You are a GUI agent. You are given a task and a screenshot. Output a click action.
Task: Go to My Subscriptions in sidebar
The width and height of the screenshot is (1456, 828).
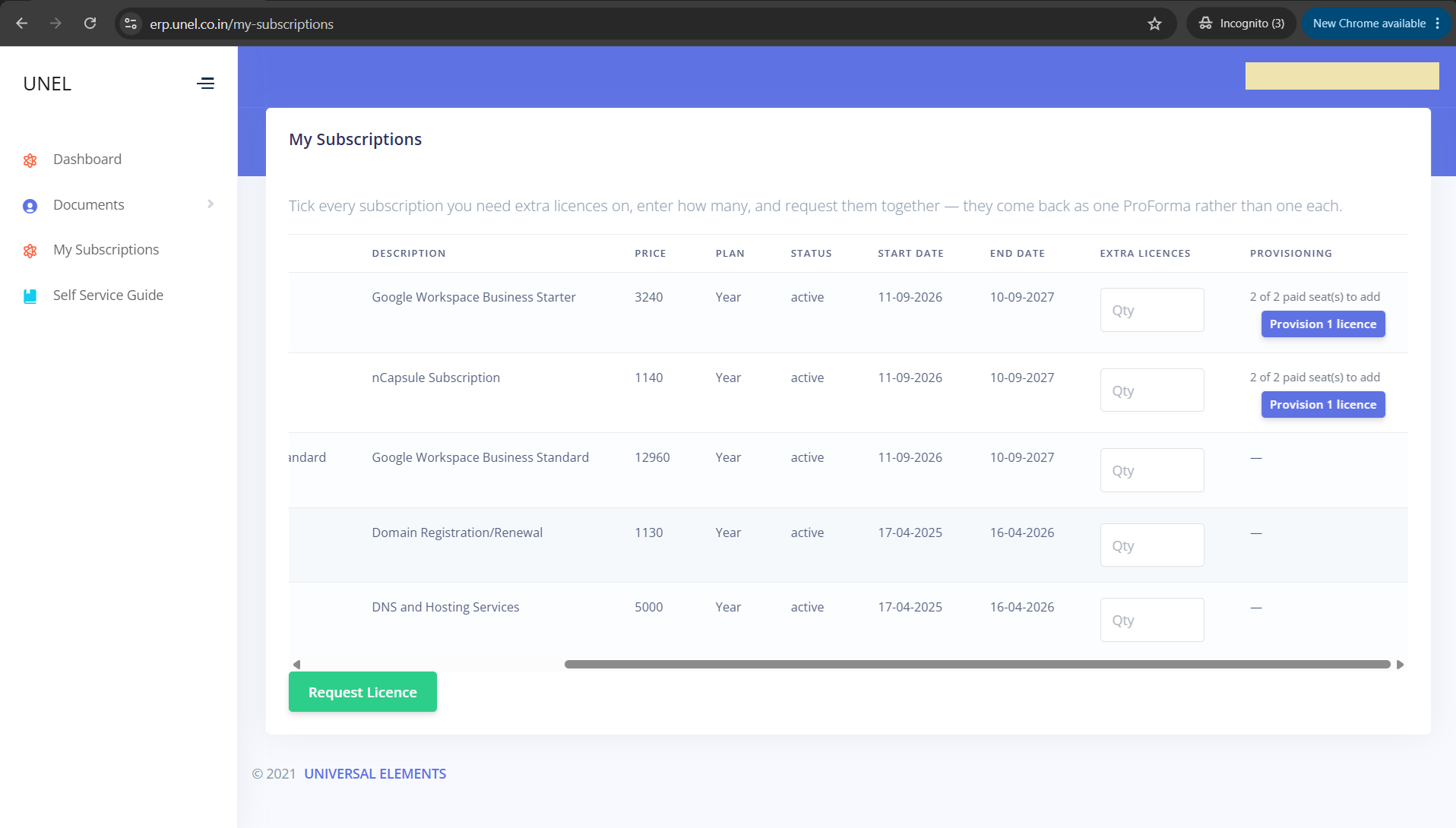[x=106, y=250]
